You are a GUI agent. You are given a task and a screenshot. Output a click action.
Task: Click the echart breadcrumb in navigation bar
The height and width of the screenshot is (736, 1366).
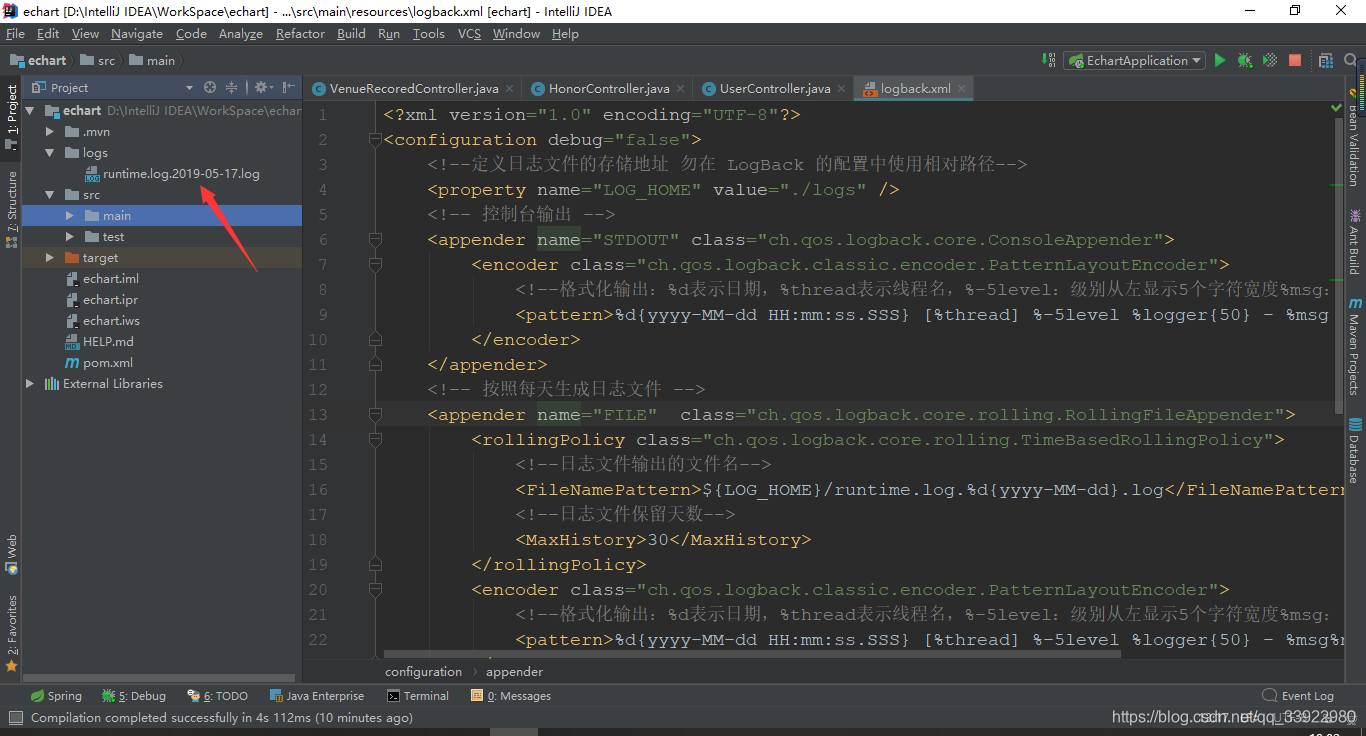(37, 61)
